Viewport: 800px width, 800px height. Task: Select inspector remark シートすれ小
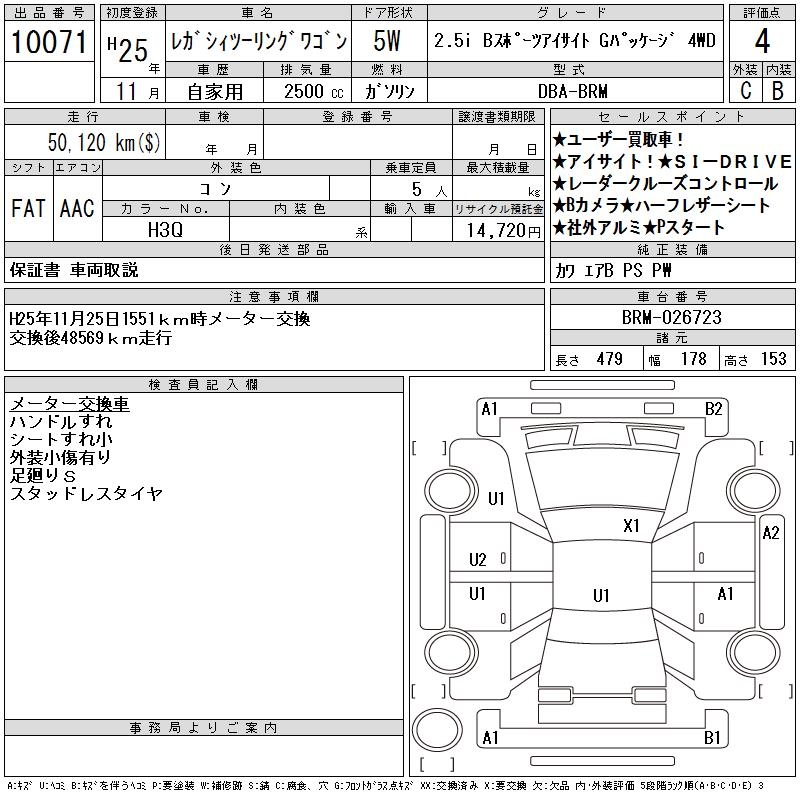click(x=61, y=439)
